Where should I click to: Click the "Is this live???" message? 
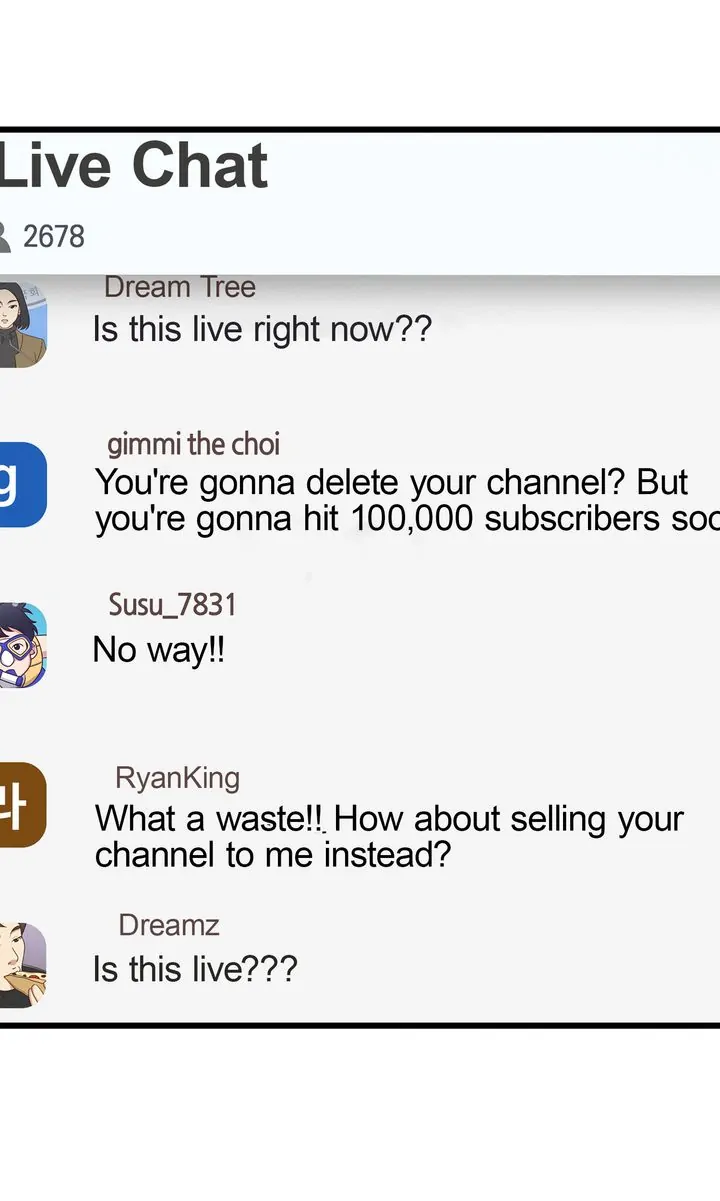coord(195,969)
